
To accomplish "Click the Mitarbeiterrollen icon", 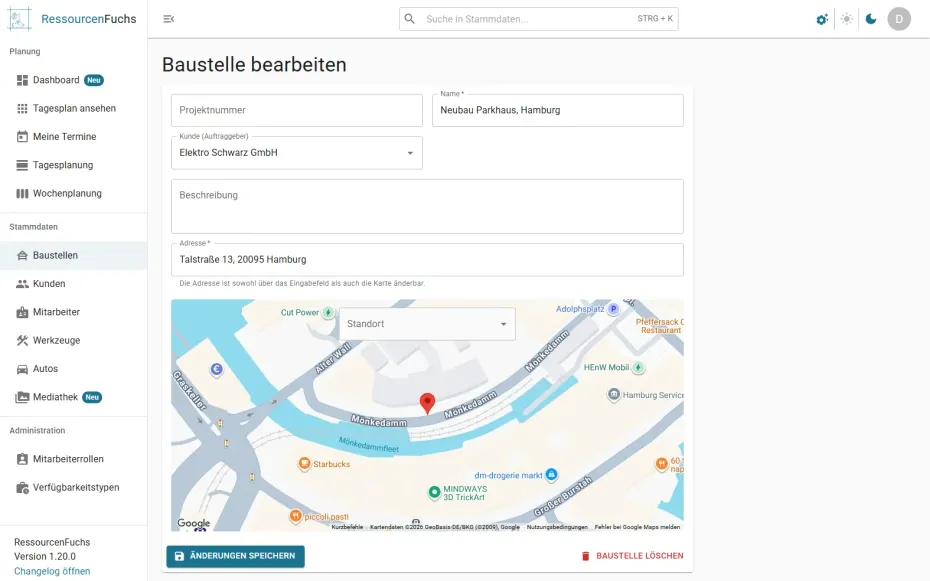I will (22, 459).
